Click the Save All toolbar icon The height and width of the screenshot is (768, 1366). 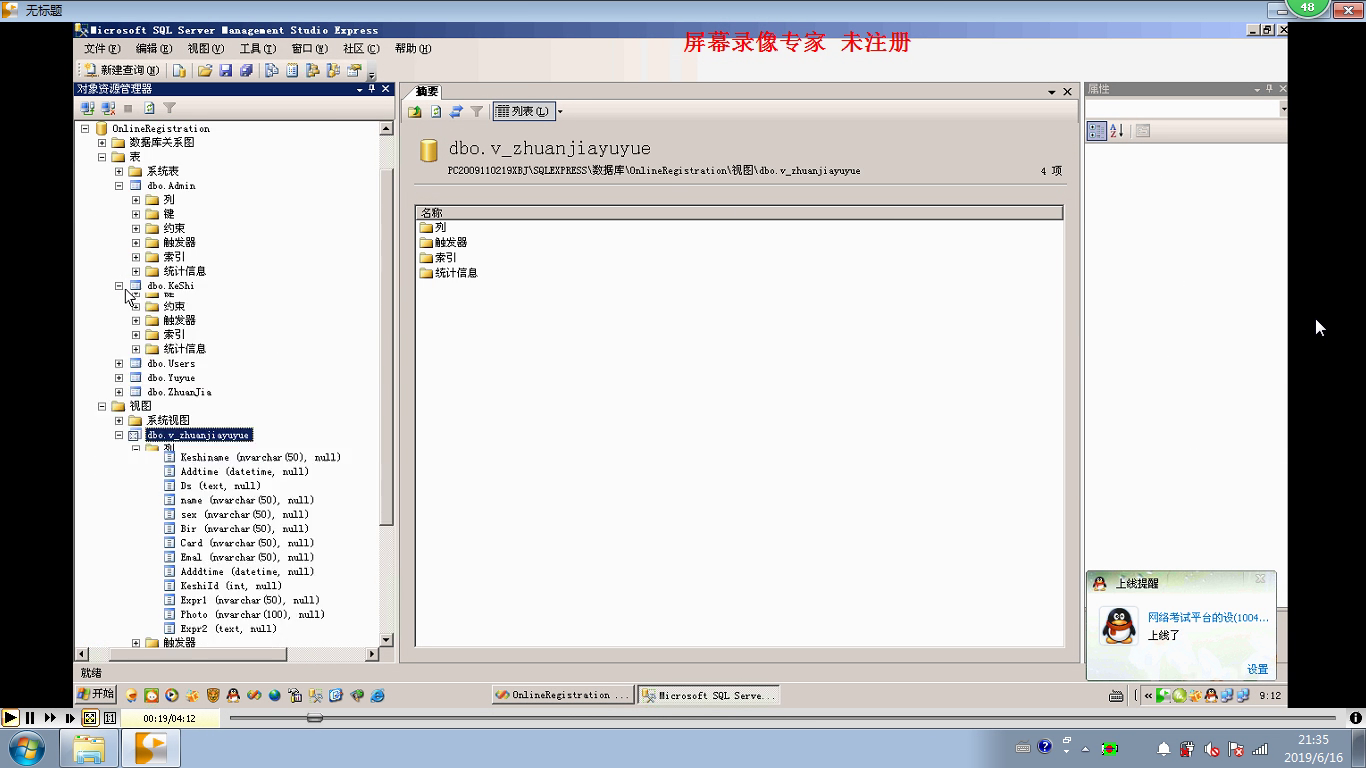[246, 70]
